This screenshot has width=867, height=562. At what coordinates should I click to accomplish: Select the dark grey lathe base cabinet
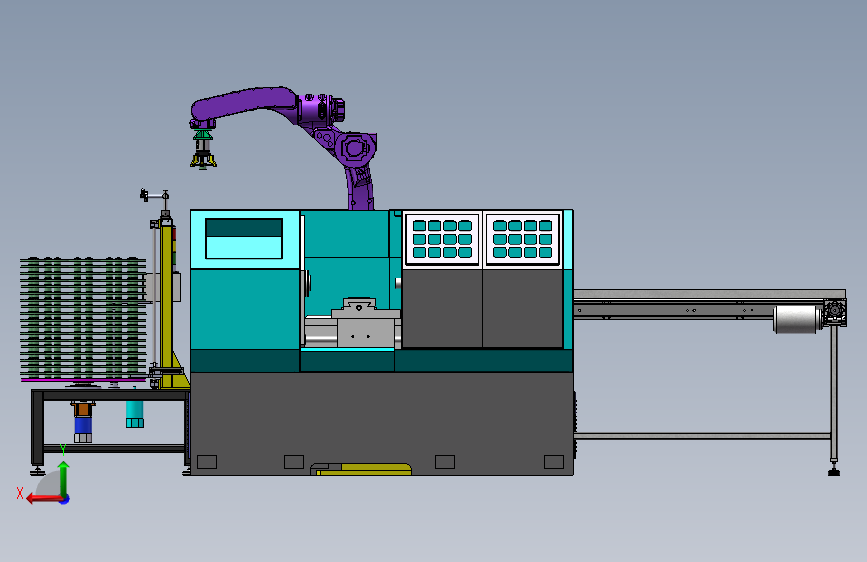[x=382, y=423]
